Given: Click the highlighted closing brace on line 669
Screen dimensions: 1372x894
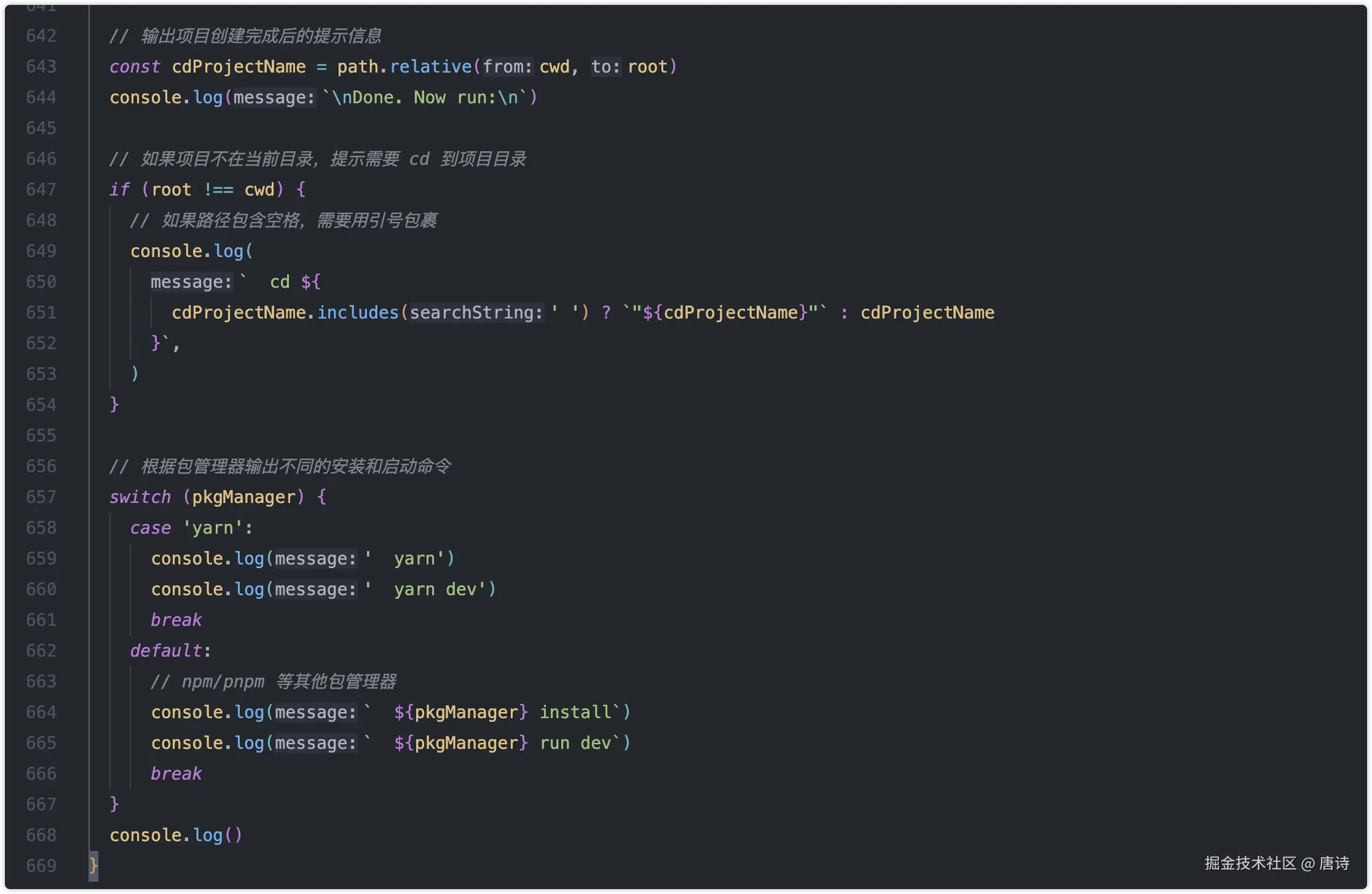Looking at the screenshot, I should (93, 866).
